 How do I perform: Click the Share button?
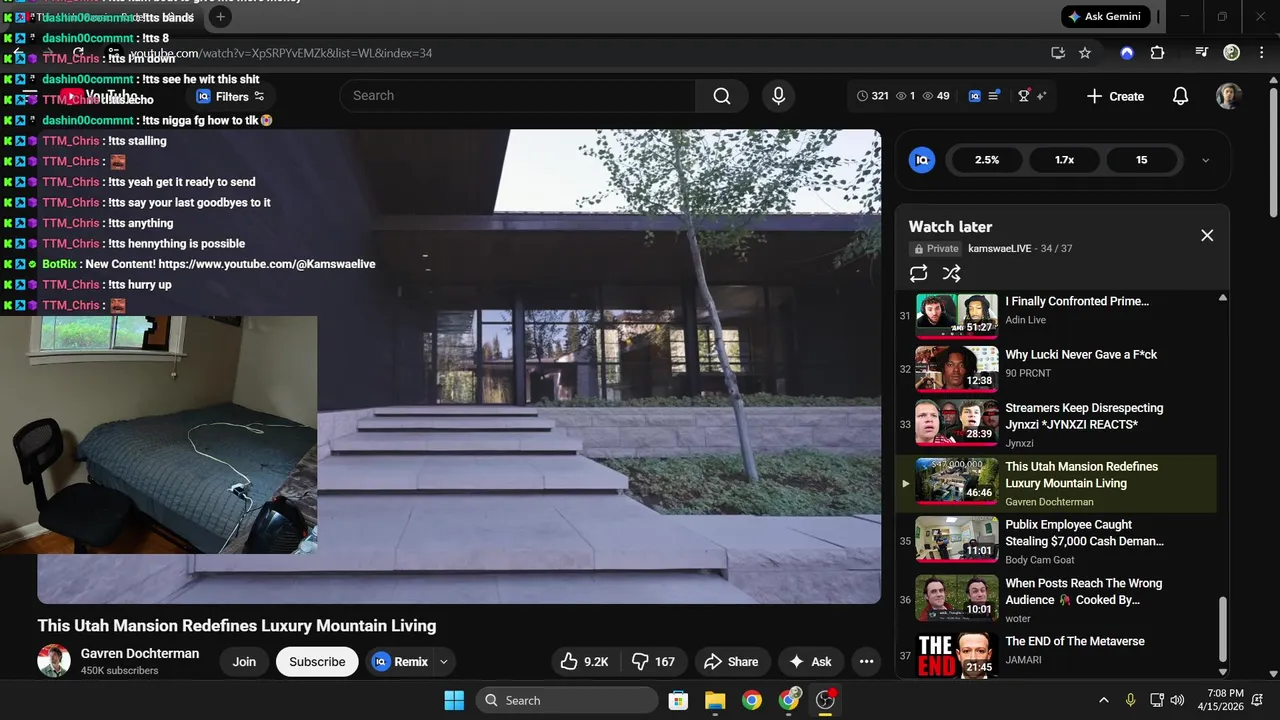[x=731, y=661]
